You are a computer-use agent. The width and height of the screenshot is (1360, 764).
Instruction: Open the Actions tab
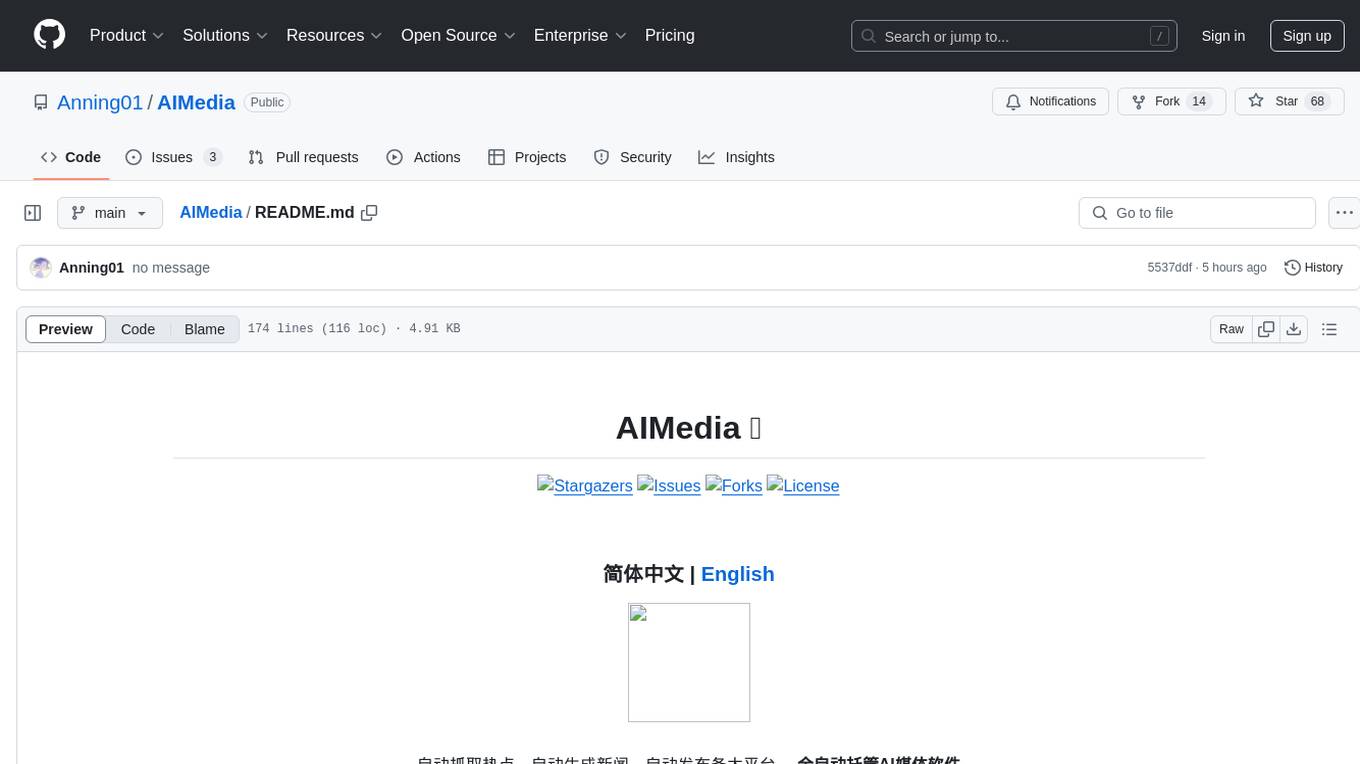click(424, 157)
